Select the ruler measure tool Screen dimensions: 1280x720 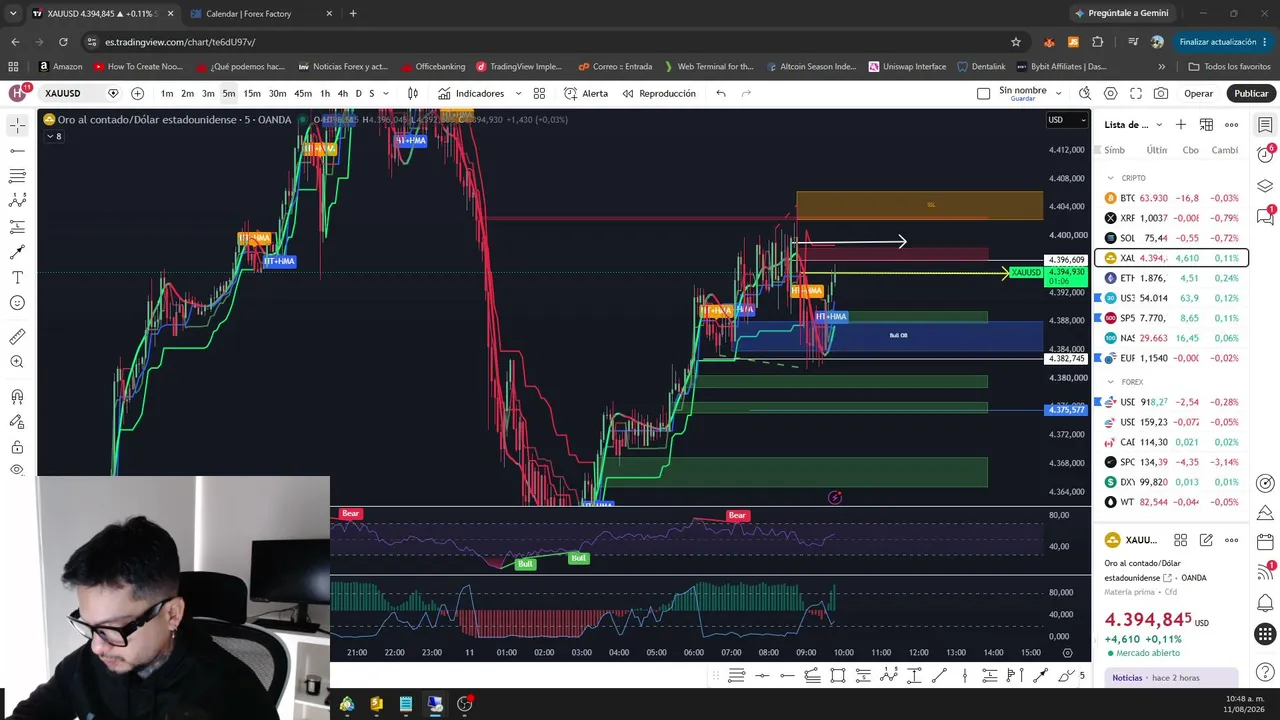point(17,337)
